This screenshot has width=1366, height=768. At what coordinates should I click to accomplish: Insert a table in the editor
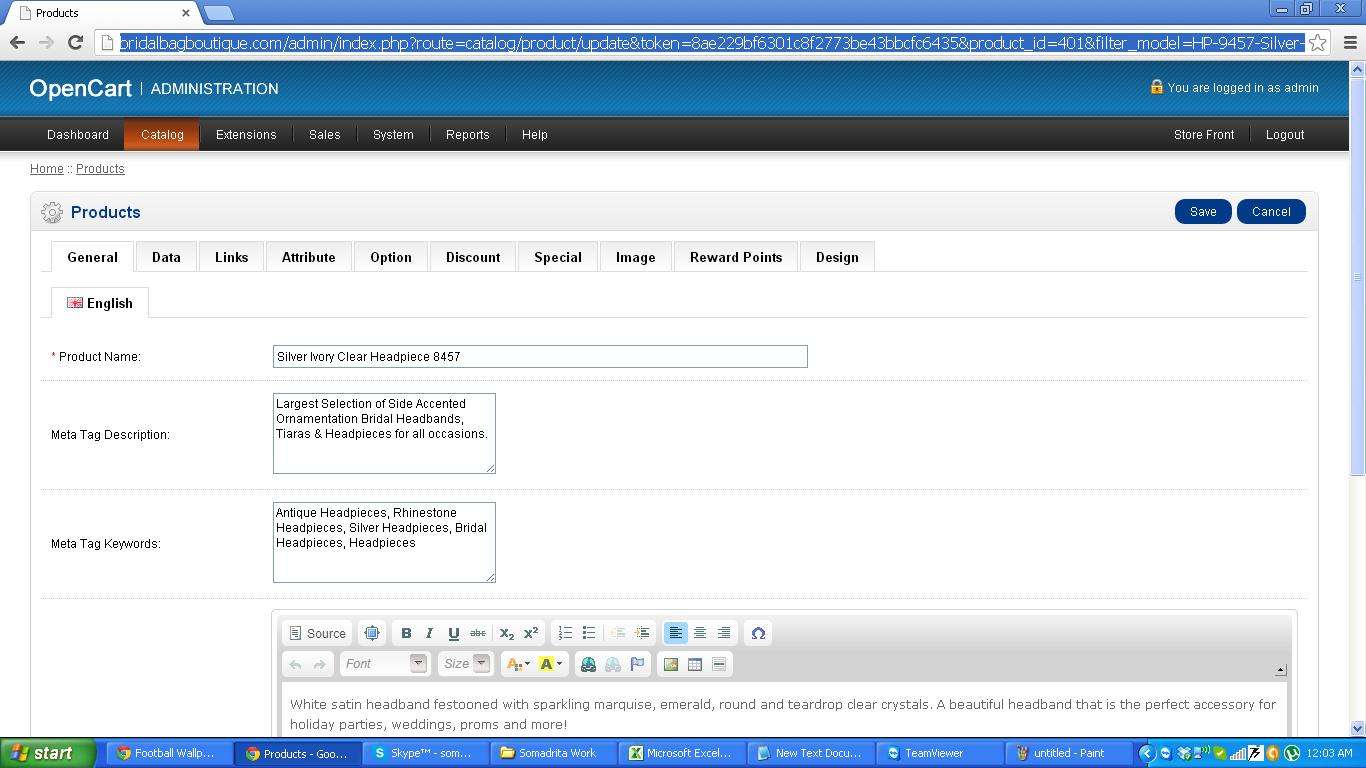695,664
